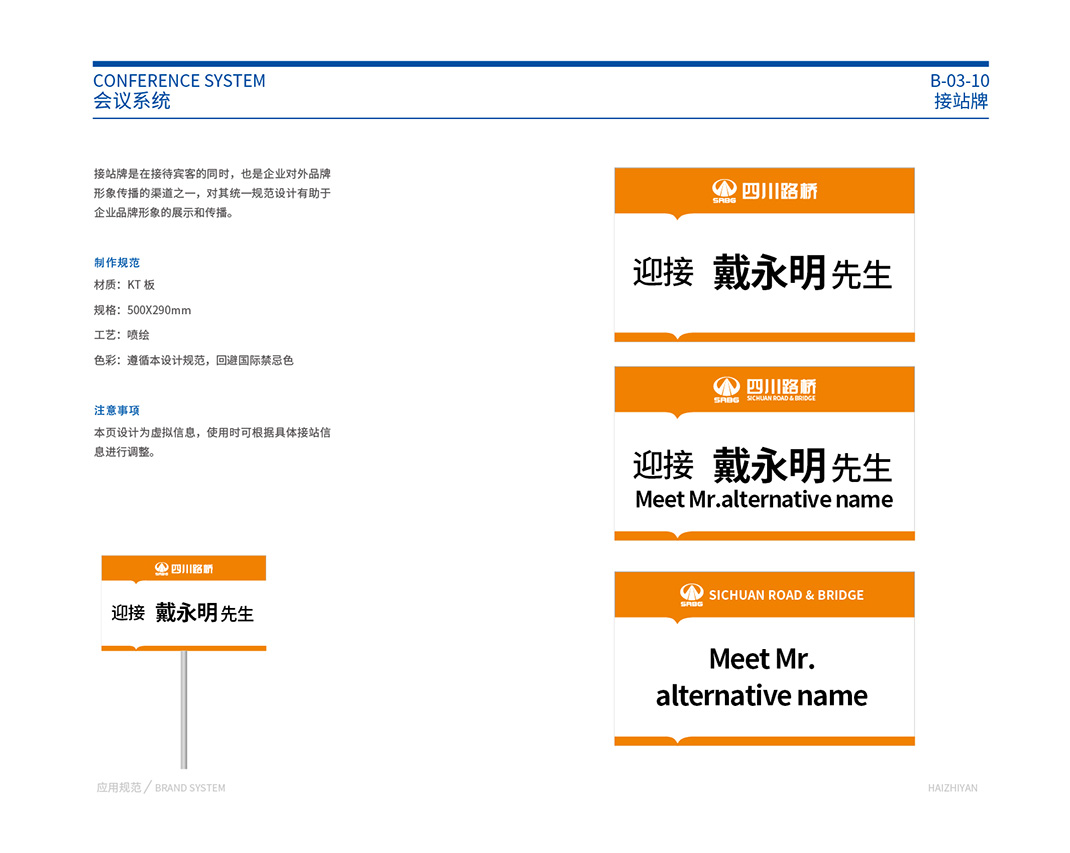Screen dimensions: 1070x853
Task: Click the 规格：500X290mm specification line
Action: [142, 310]
